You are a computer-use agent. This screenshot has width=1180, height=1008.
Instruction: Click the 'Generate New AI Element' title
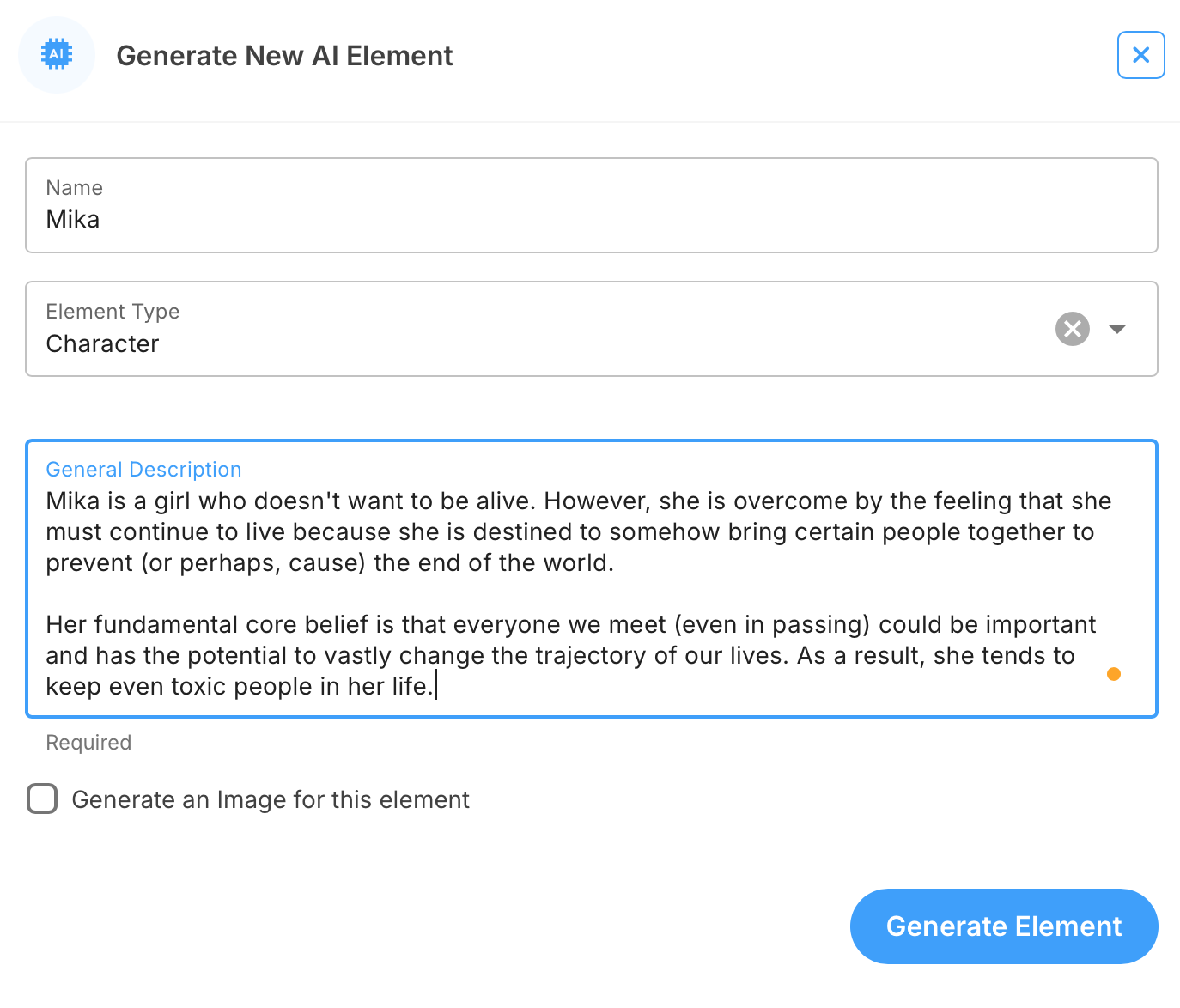(x=284, y=56)
